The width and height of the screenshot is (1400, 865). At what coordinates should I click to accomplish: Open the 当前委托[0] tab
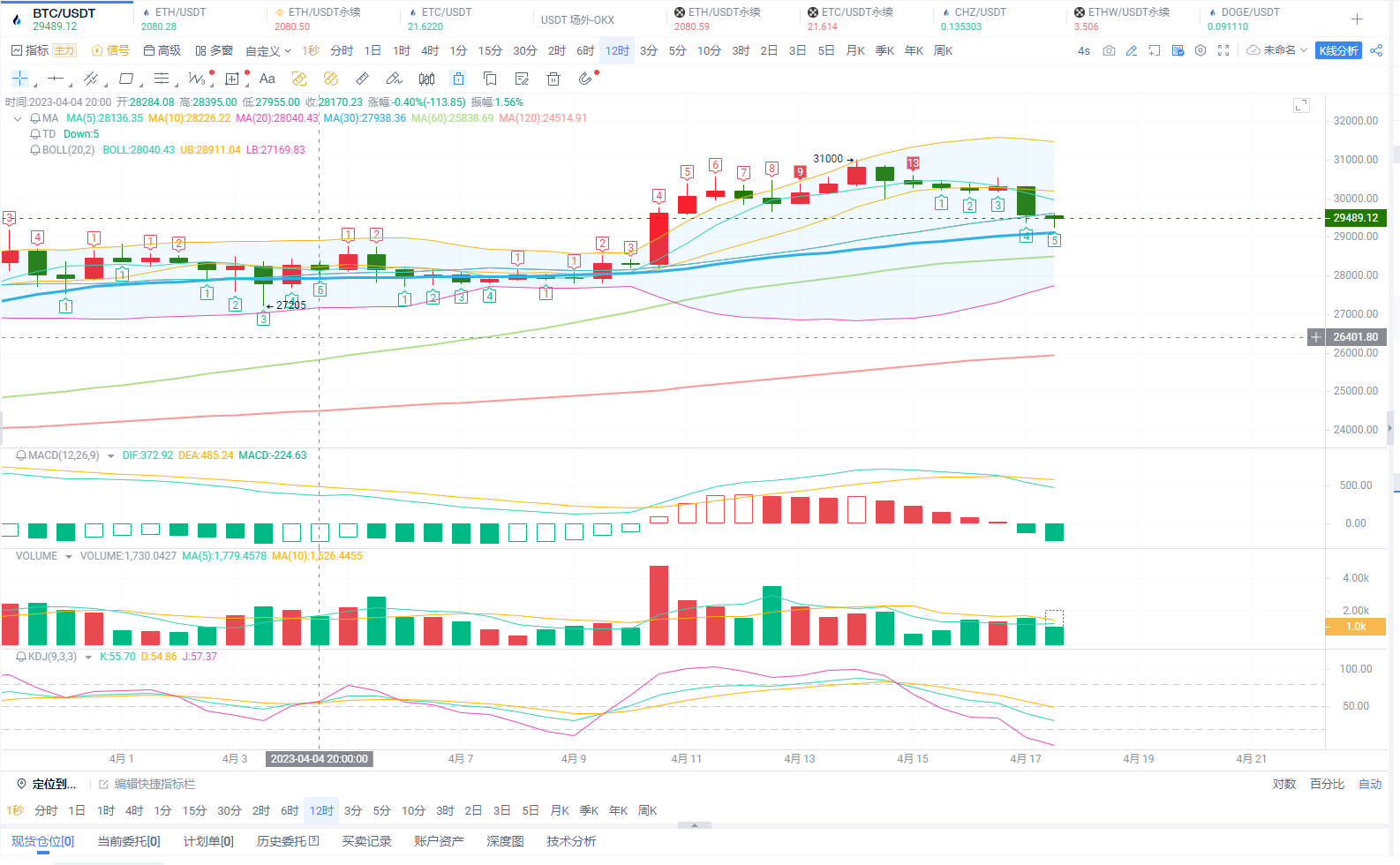click(x=129, y=841)
